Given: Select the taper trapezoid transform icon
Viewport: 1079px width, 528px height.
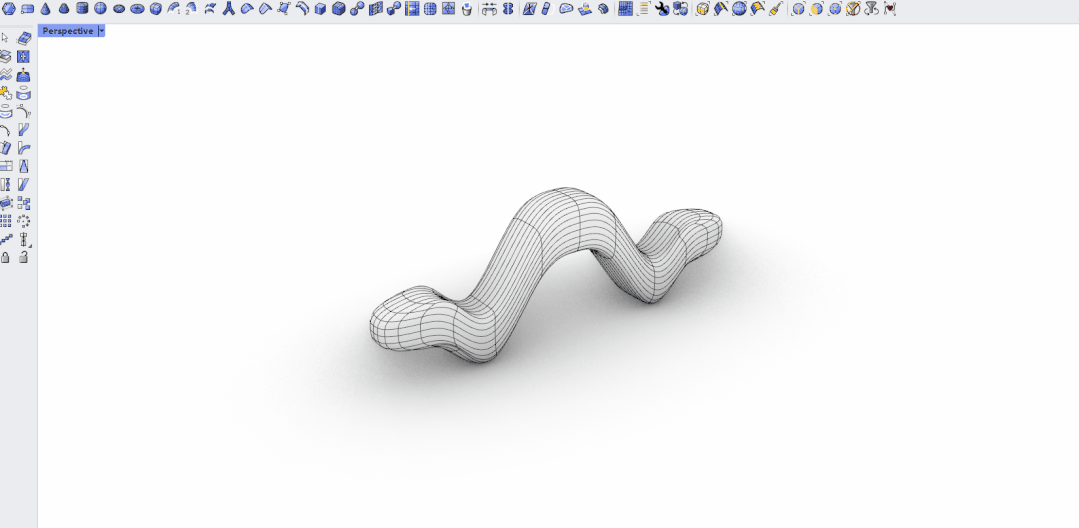Looking at the screenshot, I should (23, 166).
